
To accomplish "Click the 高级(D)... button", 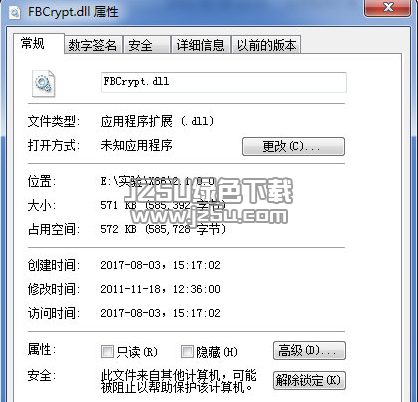I will (309, 350).
